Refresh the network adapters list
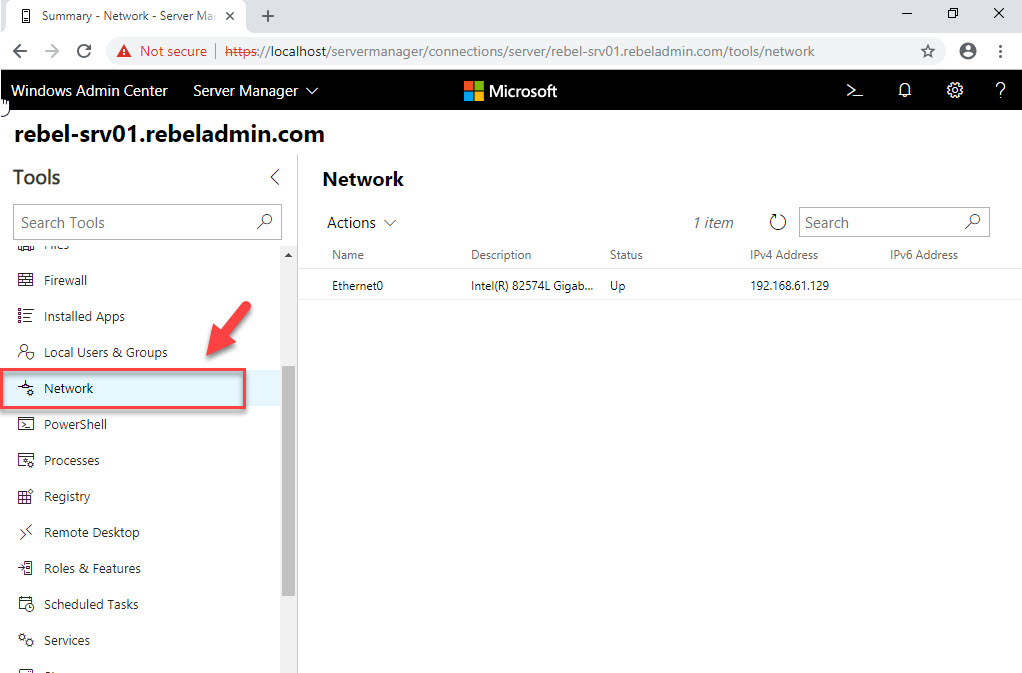 (777, 222)
